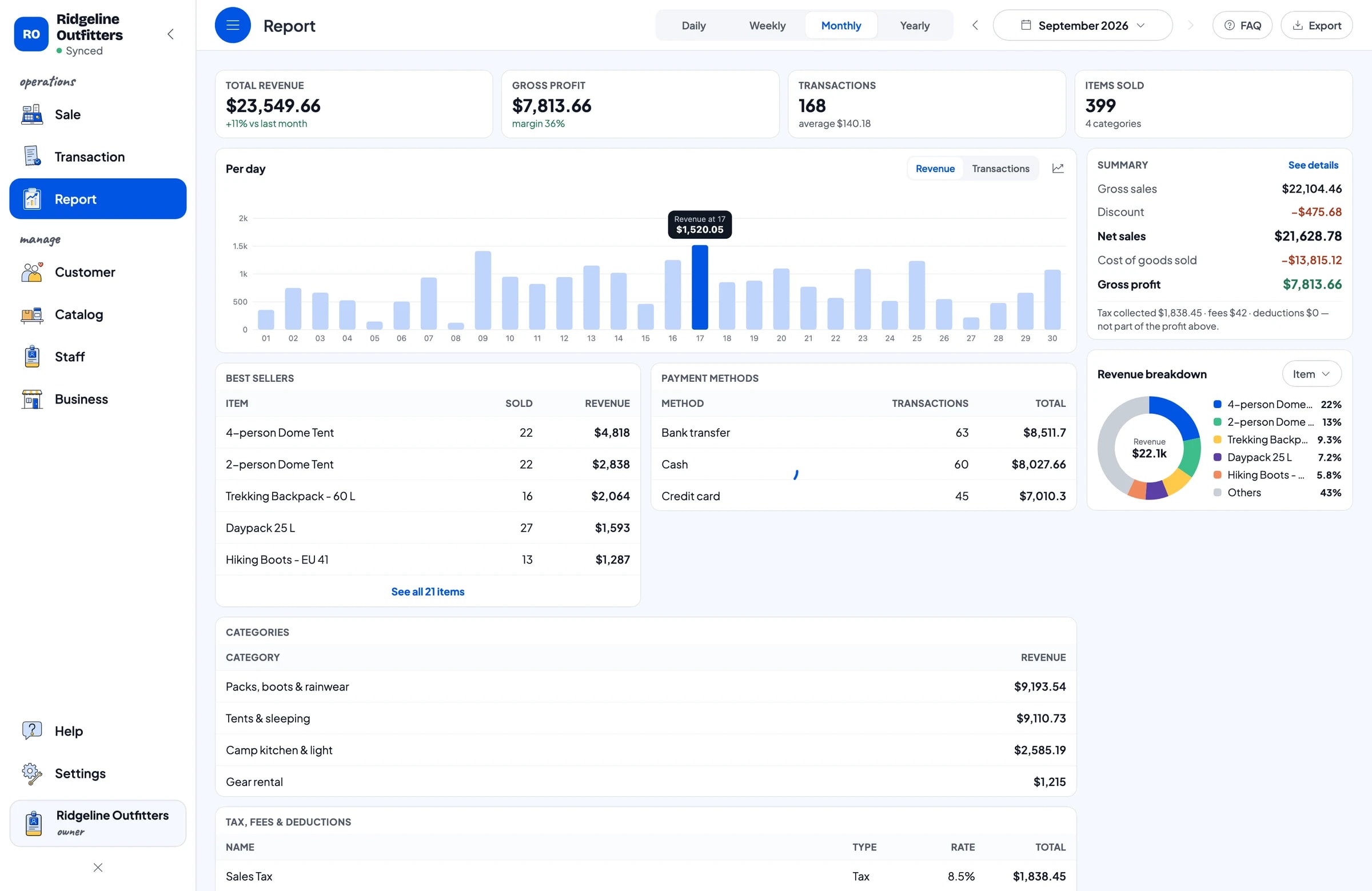Switch chart type with line chart icon
Image resolution: width=1372 pixels, height=891 pixels.
pyautogui.click(x=1057, y=168)
